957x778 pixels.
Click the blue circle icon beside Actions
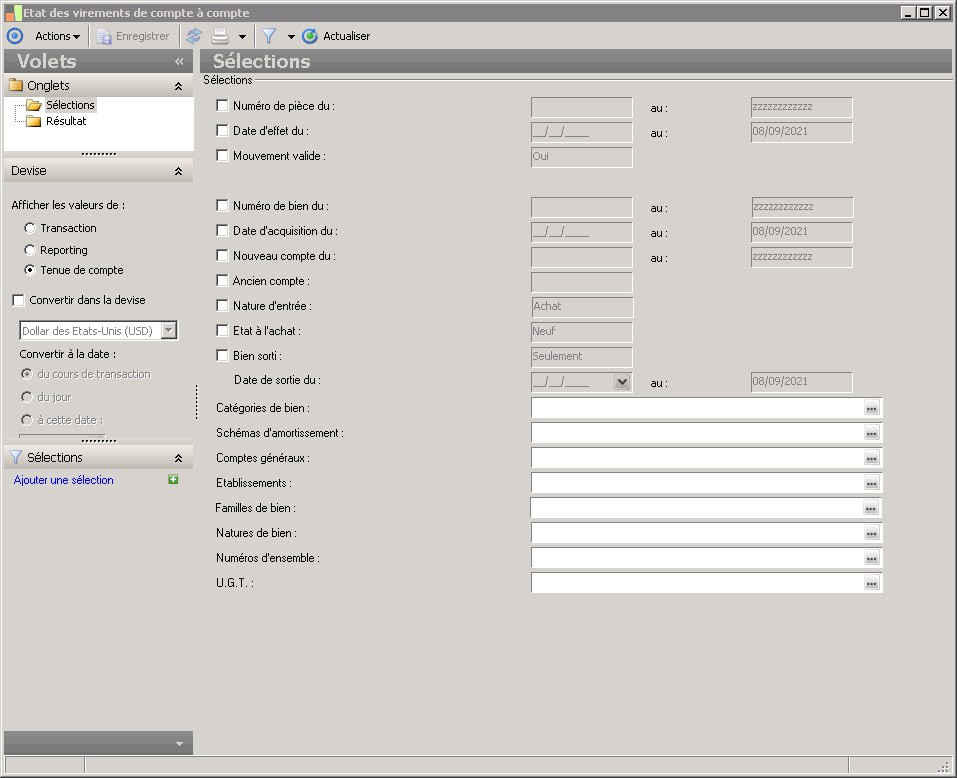pos(15,36)
